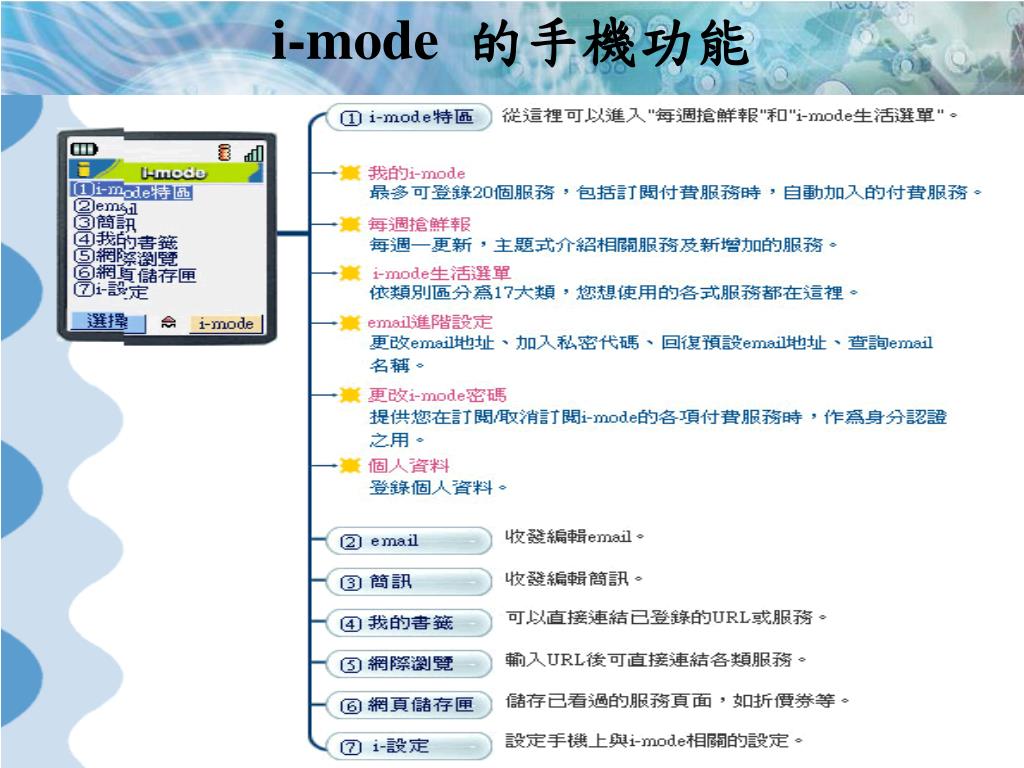Viewport: 1024px width, 768px height.
Task: Click the text 儲存已看過的服務頁面
Action: pos(609,701)
